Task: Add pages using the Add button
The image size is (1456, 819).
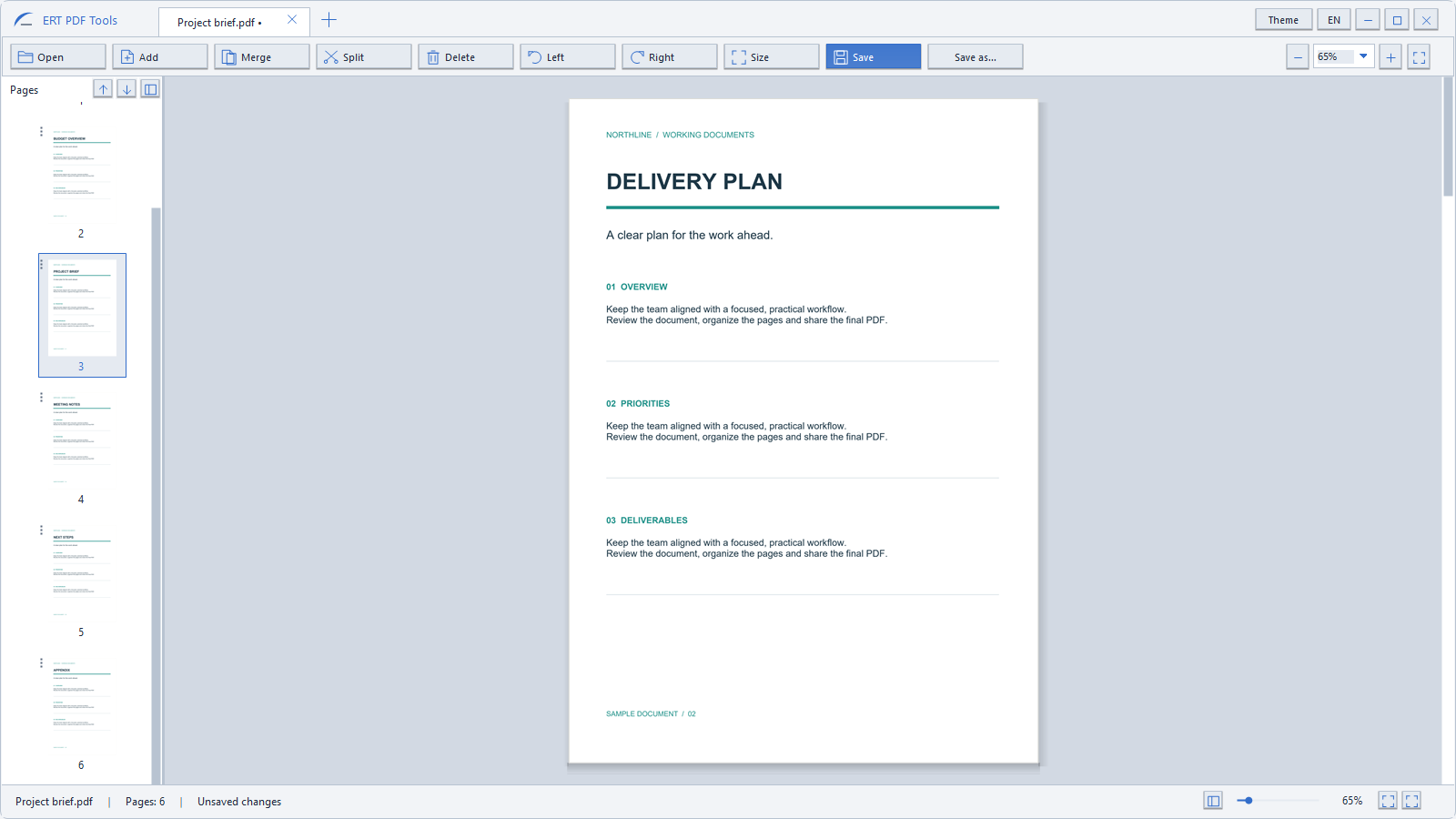Action: point(160,56)
